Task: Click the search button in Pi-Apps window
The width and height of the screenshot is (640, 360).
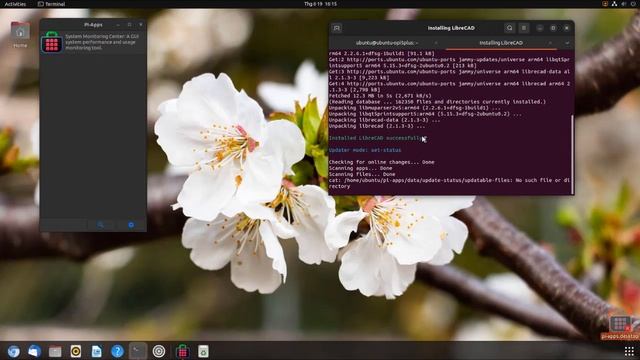Action: (100, 225)
